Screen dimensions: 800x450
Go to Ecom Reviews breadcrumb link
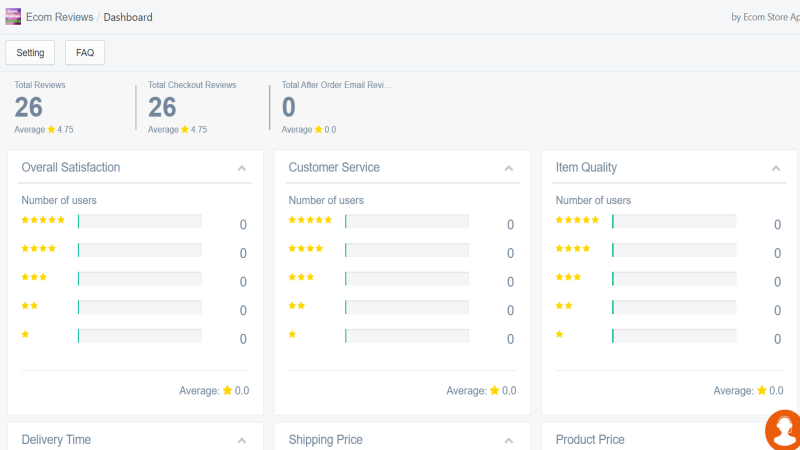(59, 17)
